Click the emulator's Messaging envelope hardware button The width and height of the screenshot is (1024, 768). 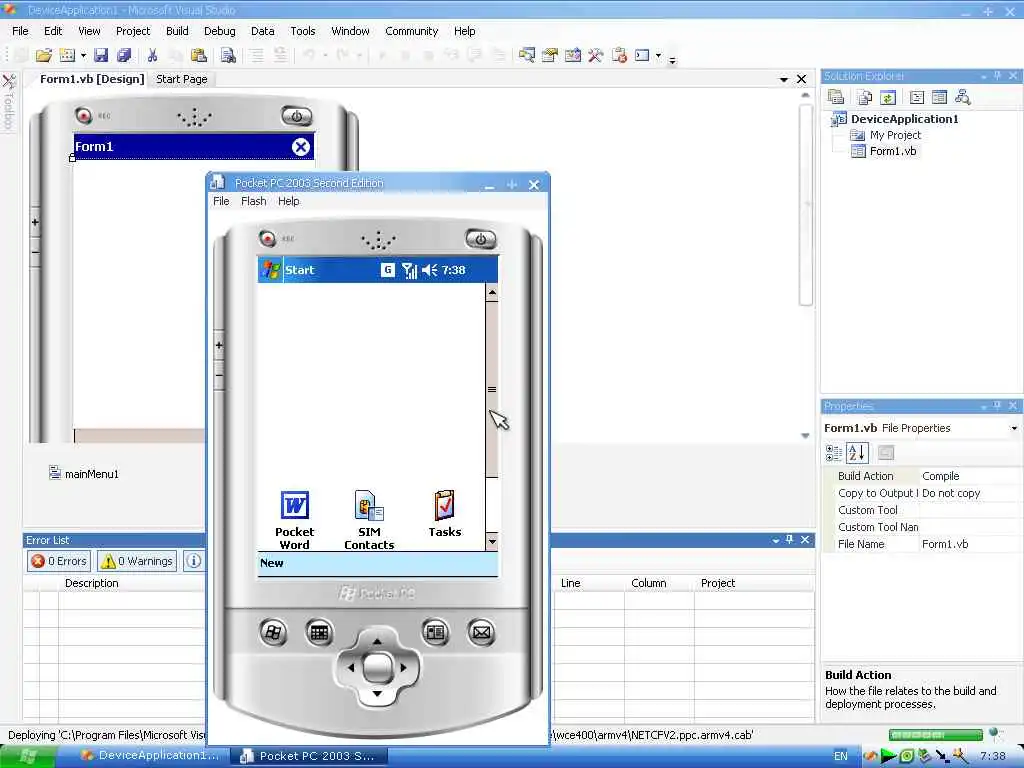coord(481,632)
